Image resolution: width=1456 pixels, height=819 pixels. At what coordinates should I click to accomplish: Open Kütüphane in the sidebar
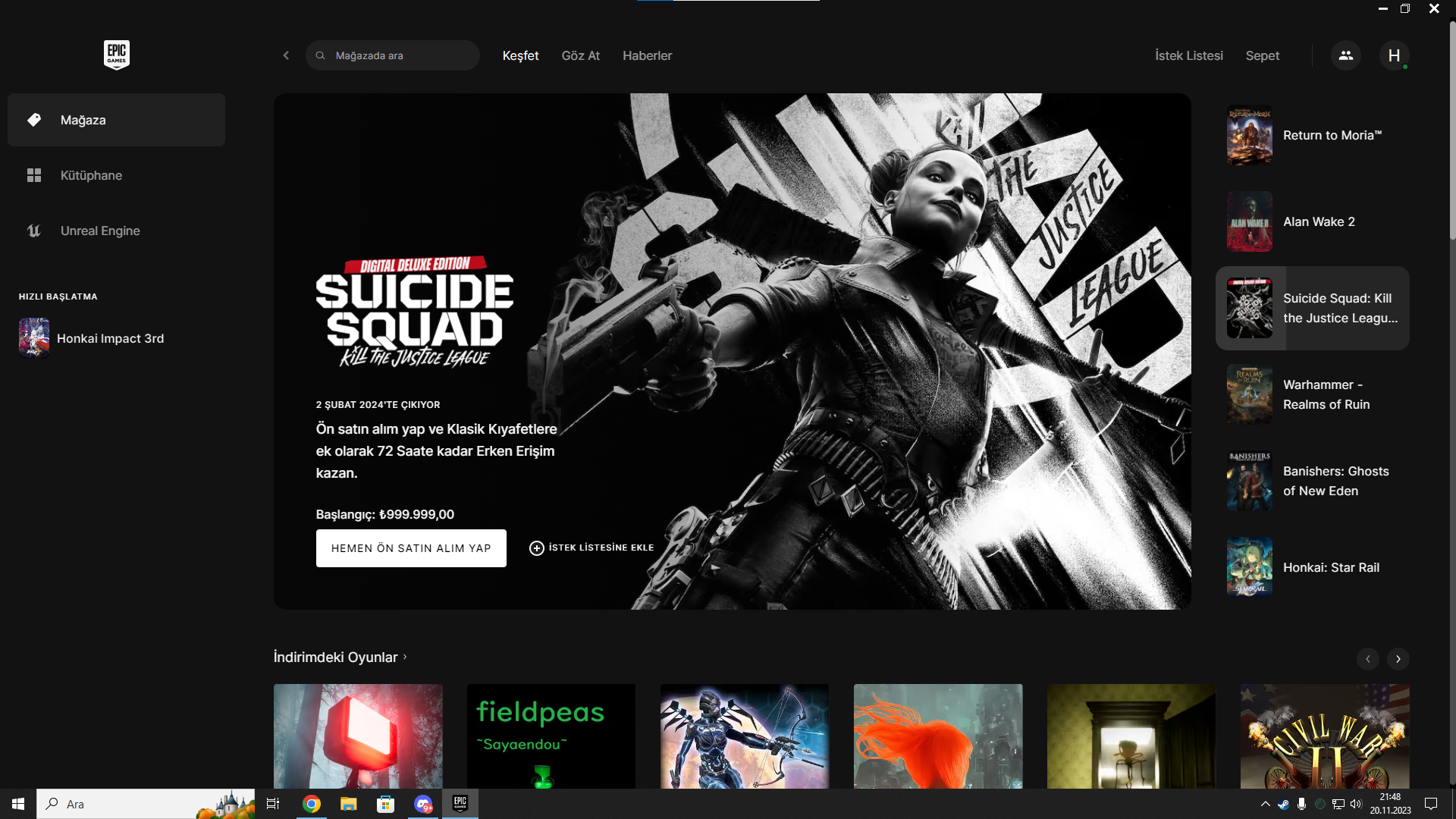point(91,175)
